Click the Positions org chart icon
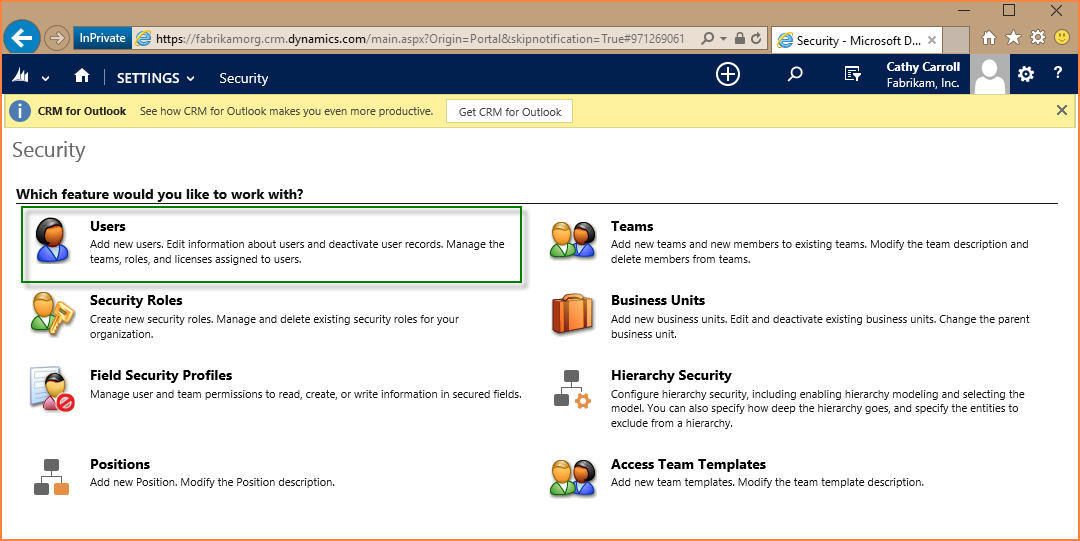 click(x=52, y=477)
